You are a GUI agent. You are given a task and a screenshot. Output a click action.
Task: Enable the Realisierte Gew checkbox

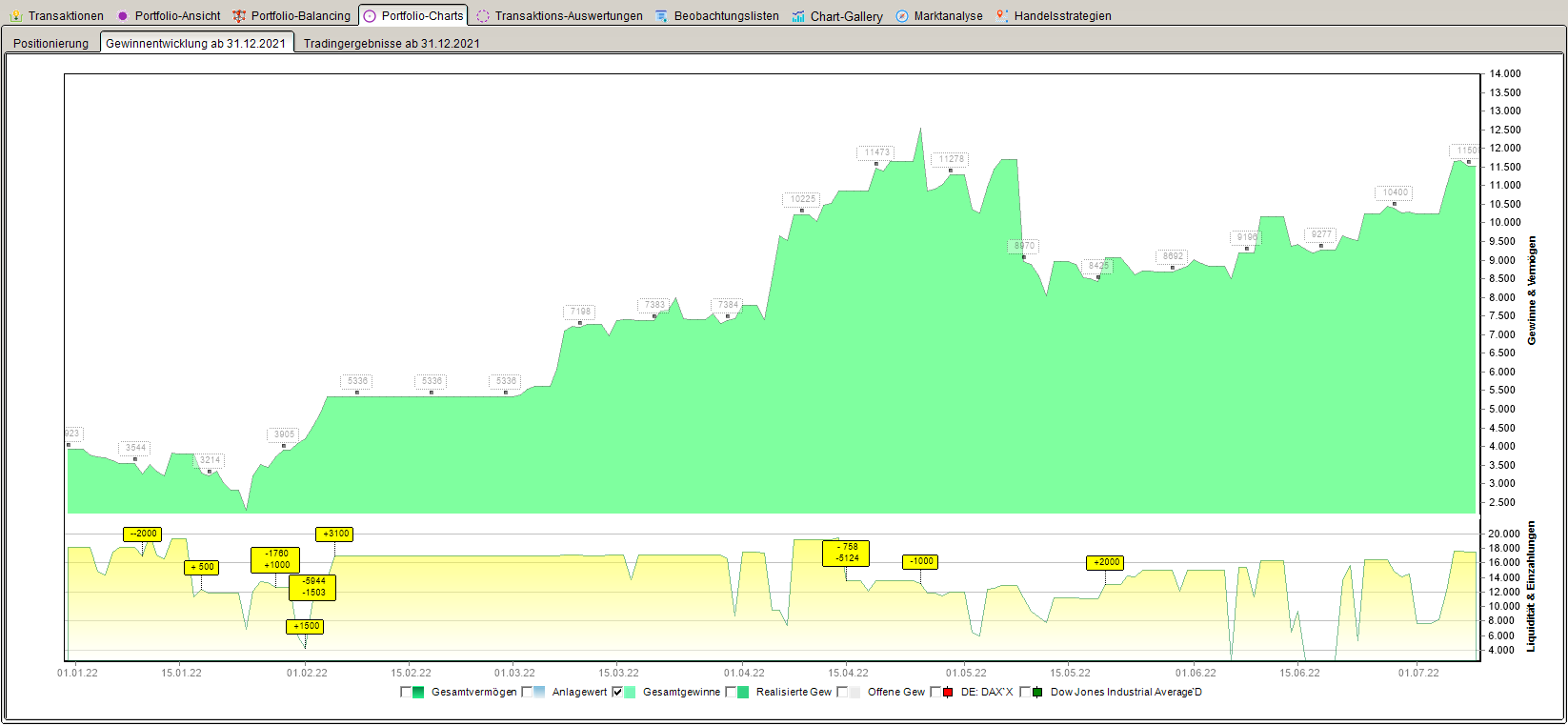(x=731, y=692)
